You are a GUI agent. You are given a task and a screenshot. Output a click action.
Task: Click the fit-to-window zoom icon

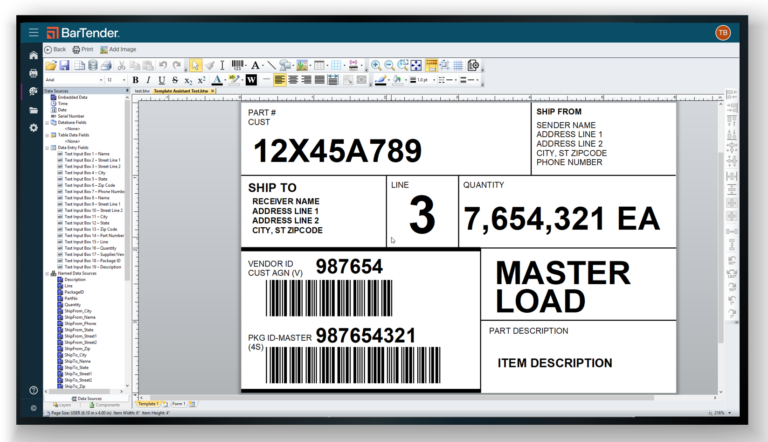tap(416, 65)
